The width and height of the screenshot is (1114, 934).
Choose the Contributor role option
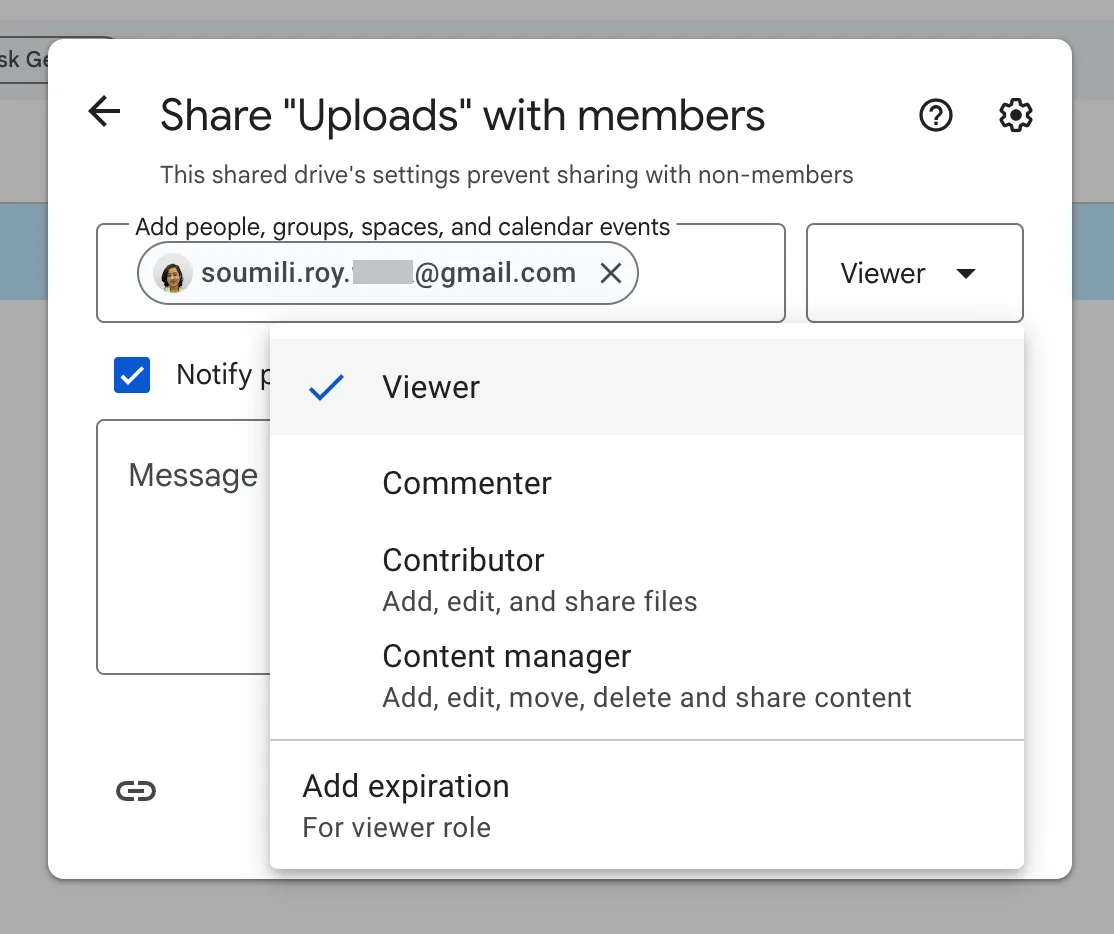(647, 580)
